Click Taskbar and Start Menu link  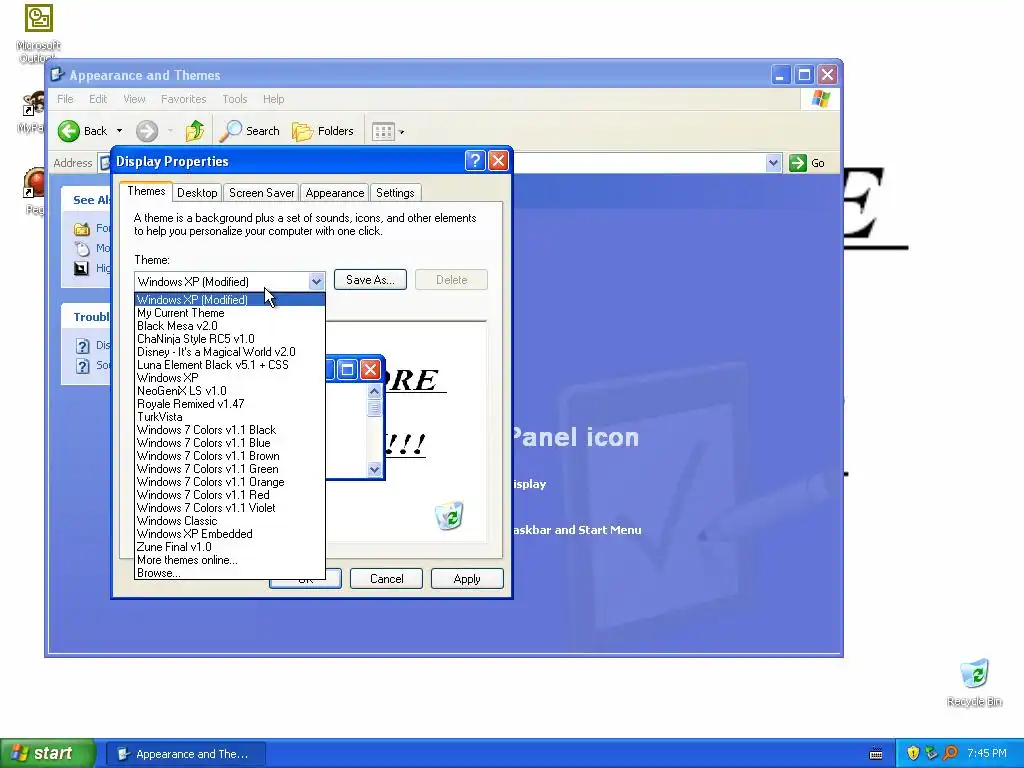click(577, 530)
